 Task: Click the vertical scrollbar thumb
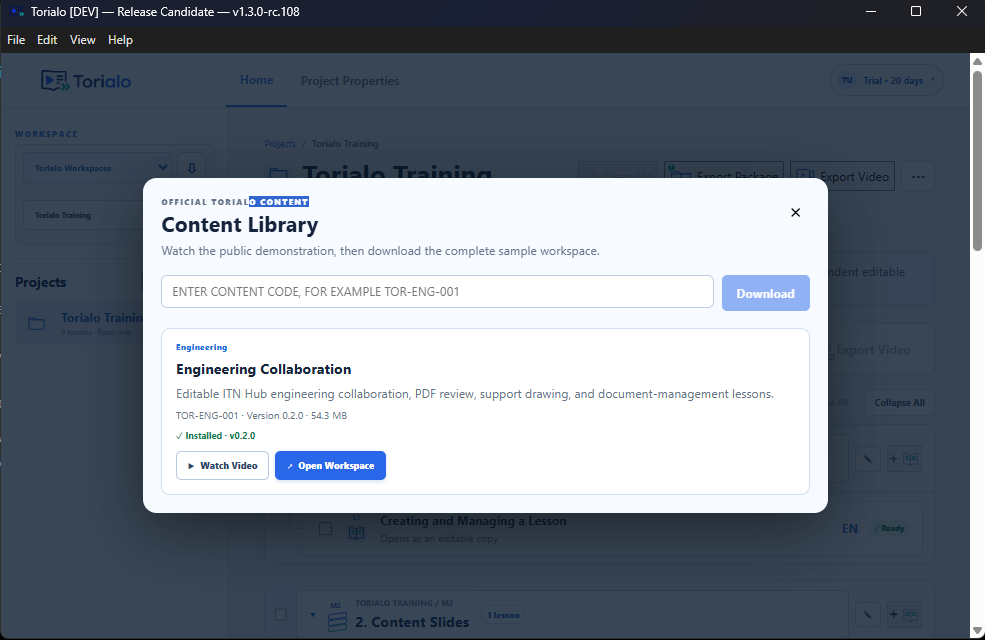(x=977, y=161)
